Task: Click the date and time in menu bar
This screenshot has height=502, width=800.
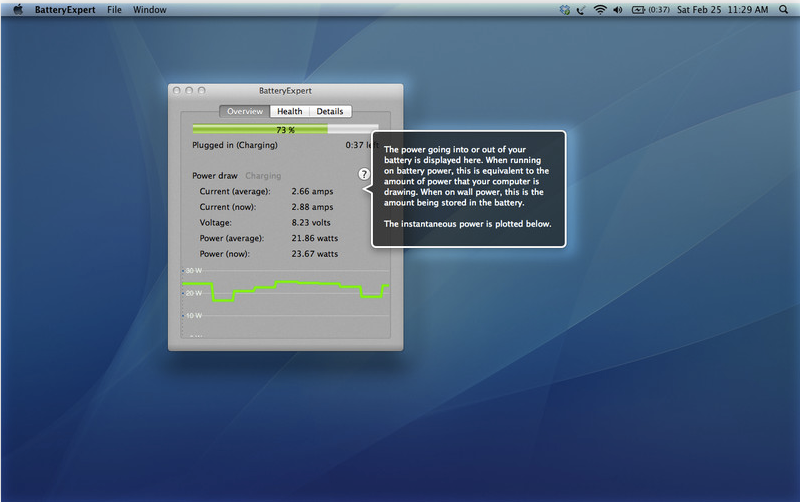Action: [722, 10]
